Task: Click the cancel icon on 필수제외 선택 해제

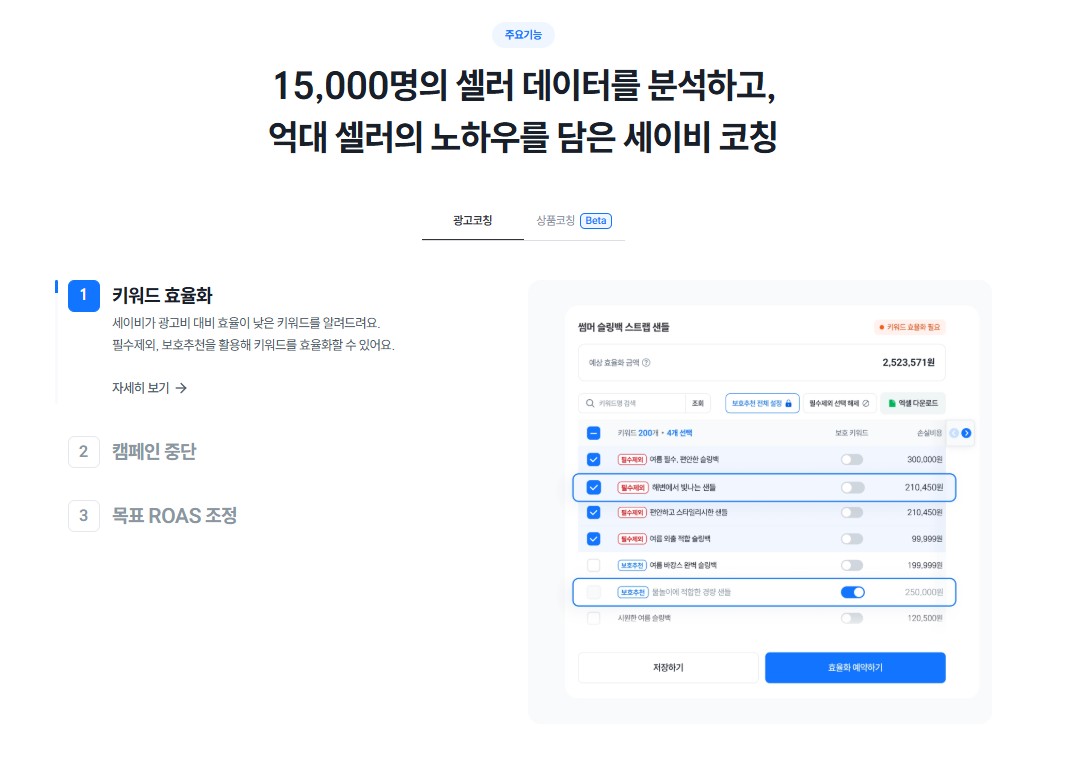Action: click(x=865, y=403)
